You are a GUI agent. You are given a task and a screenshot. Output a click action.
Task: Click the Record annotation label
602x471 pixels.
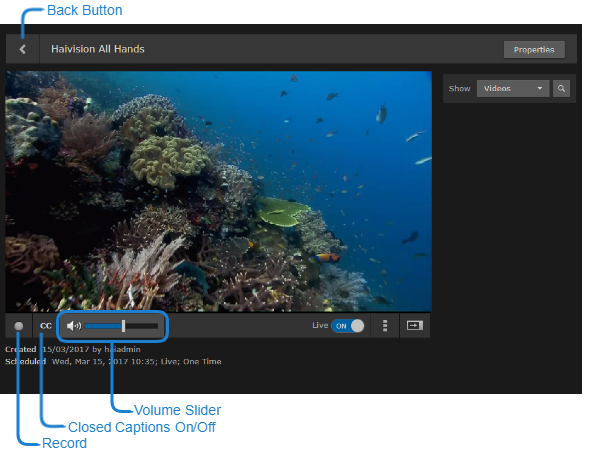point(63,443)
